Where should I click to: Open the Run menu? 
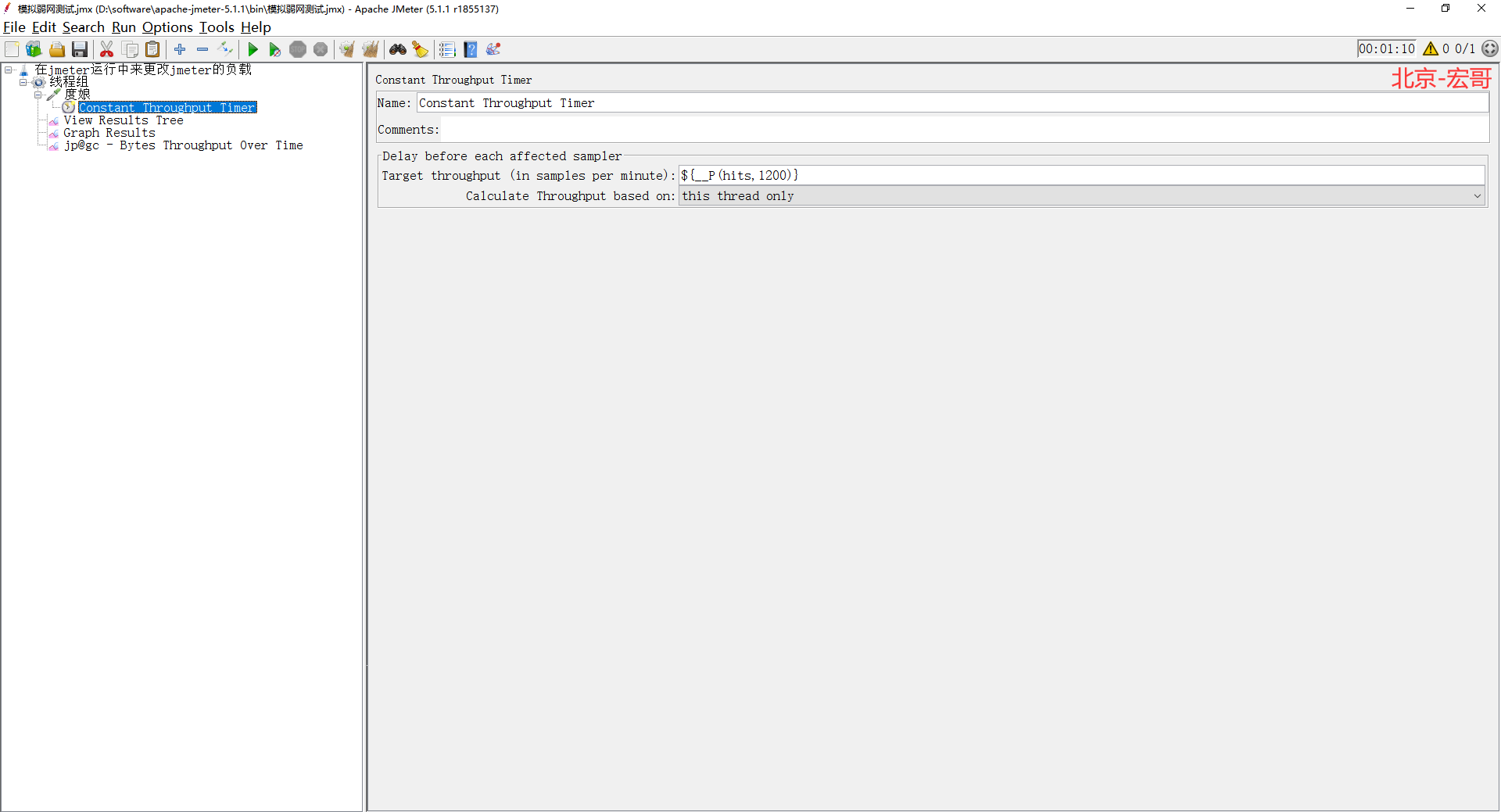(x=124, y=27)
